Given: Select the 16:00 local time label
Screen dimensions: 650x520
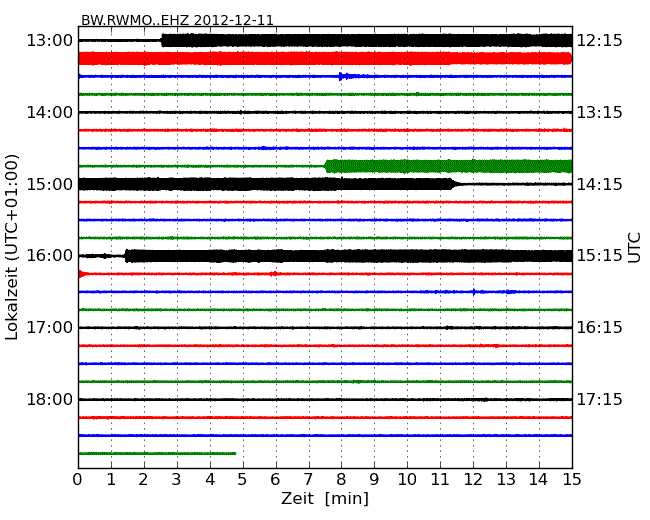Looking at the screenshot, I should click(49, 255).
